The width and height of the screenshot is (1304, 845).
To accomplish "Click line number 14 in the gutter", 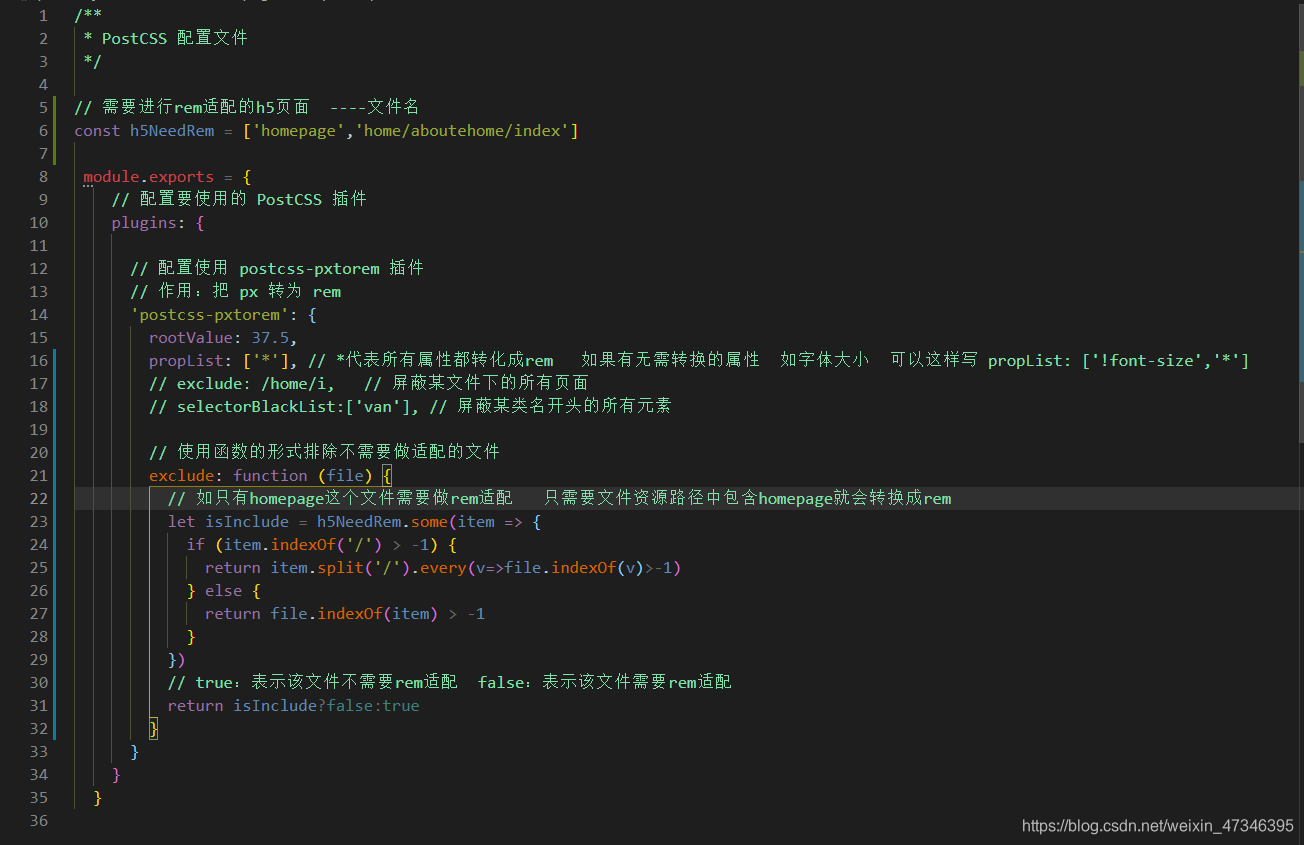I will point(38,314).
